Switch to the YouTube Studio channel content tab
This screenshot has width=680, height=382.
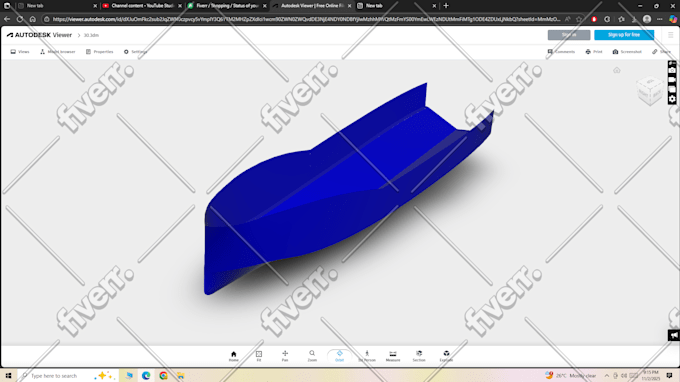(x=142, y=6)
